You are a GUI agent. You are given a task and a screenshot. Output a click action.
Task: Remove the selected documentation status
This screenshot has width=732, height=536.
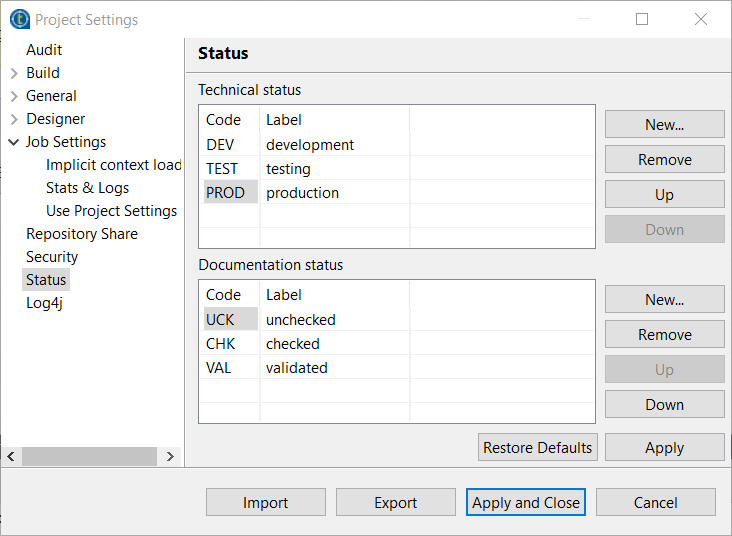664,335
